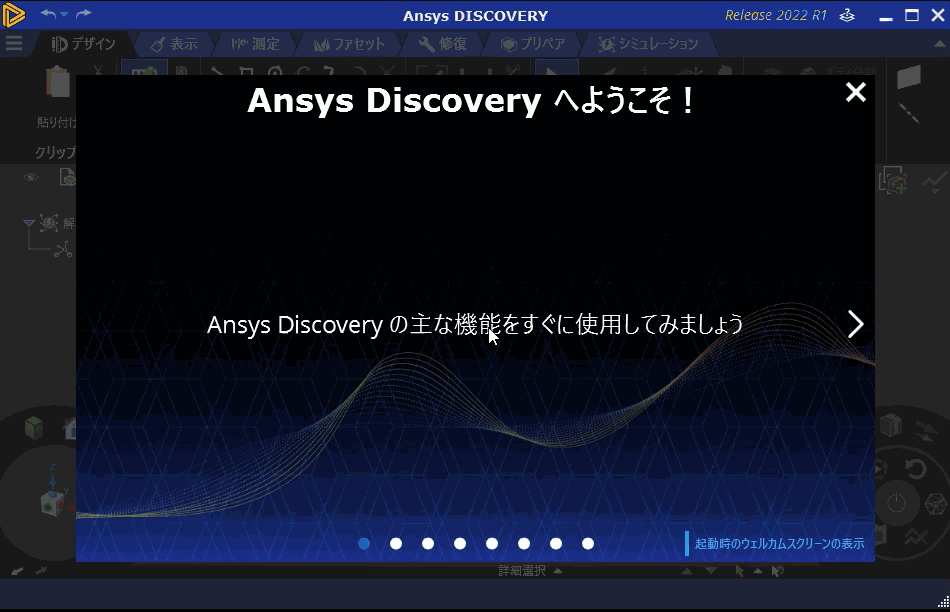
Task: Jump to seventh welcome page dot
Action: (556, 544)
